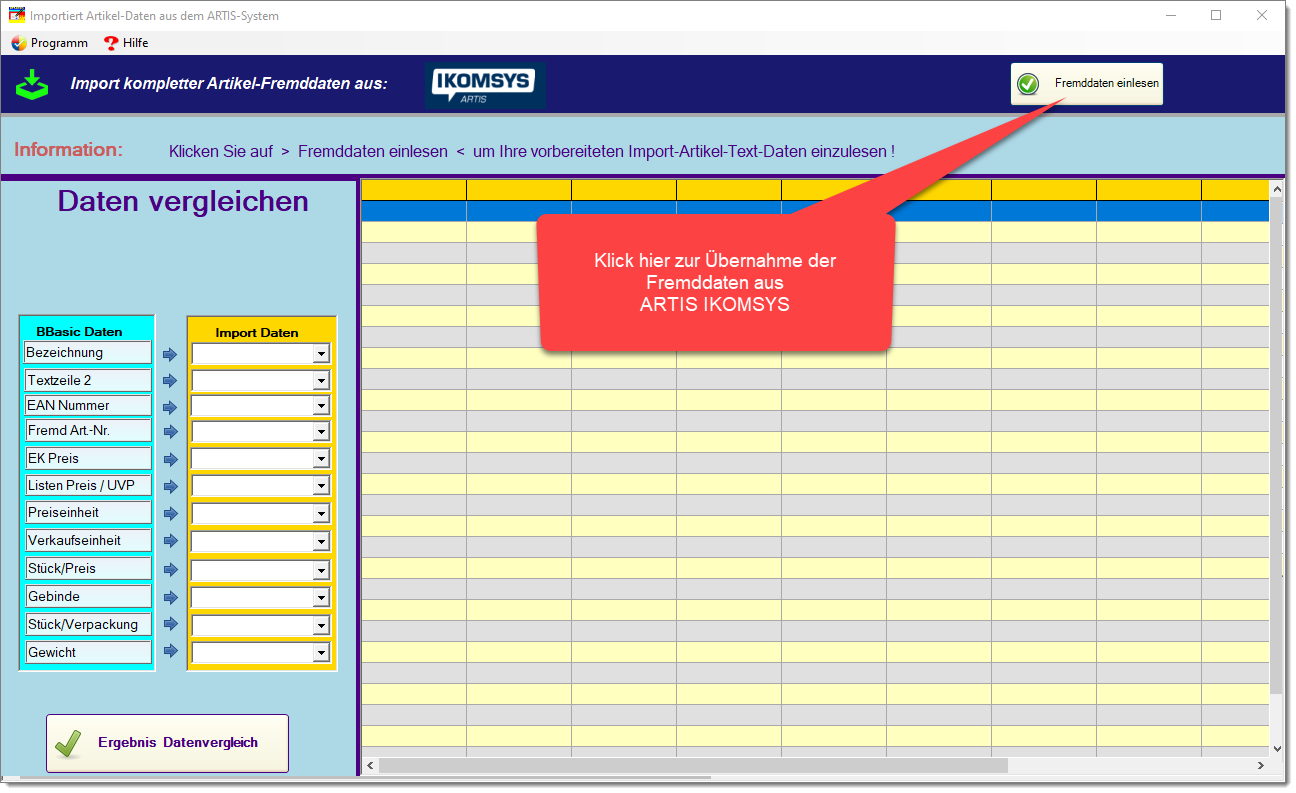
Task: Maximize the import window
Action: coord(1216,15)
